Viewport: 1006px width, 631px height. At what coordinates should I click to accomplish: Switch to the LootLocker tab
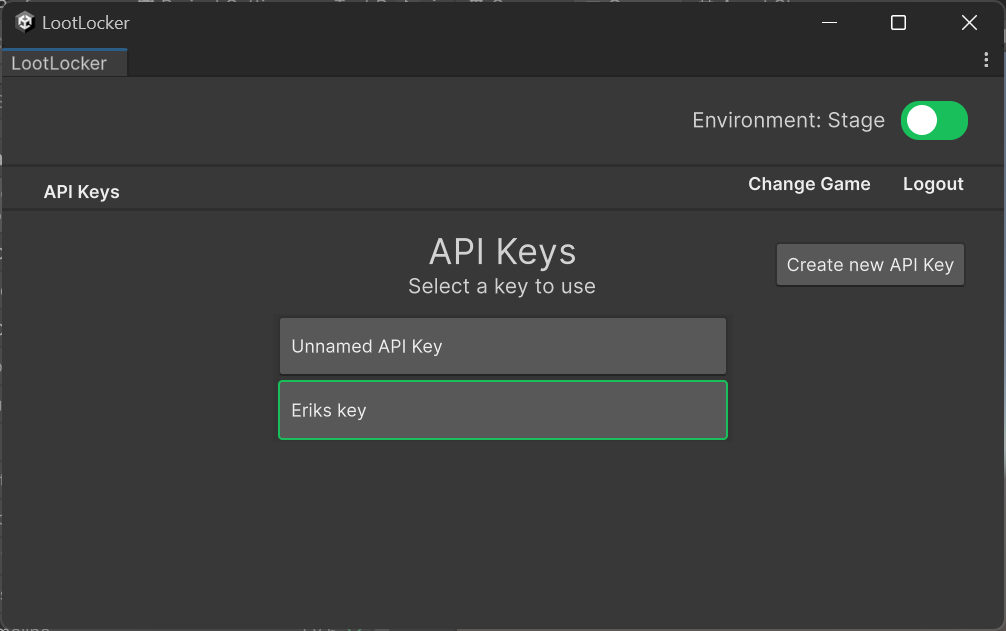tap(60, 63)
